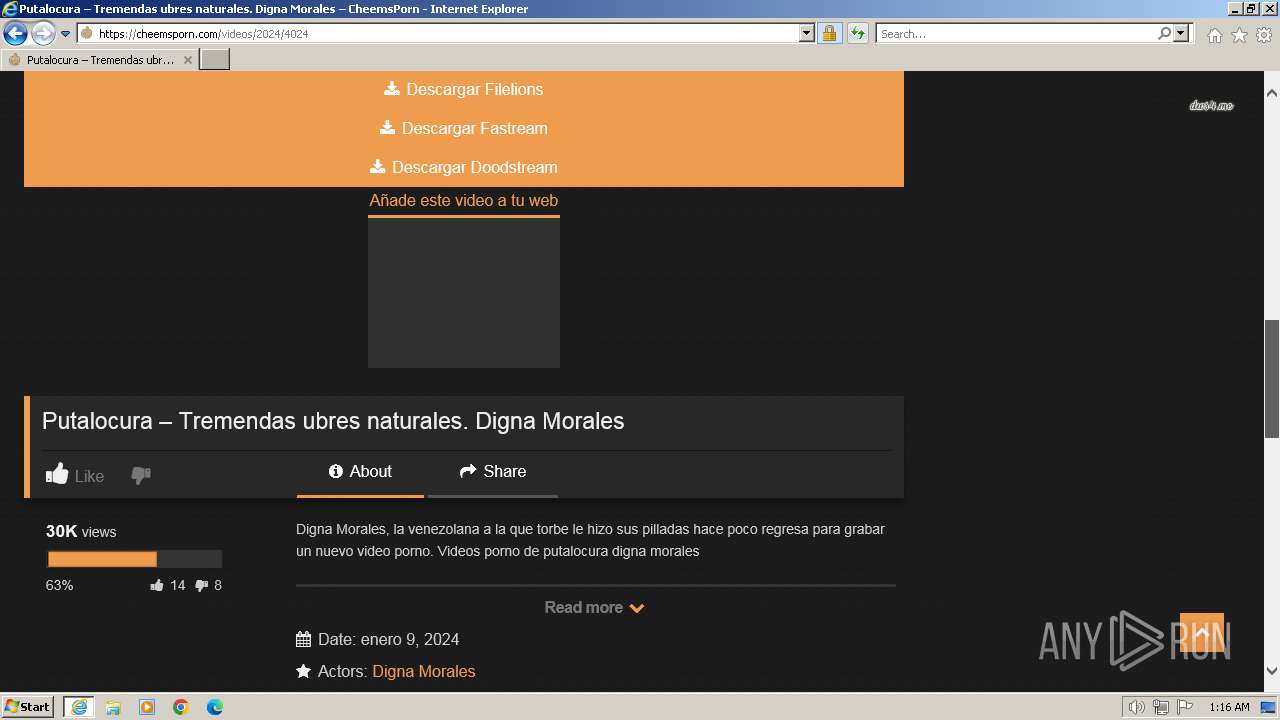
Task: Click the Filelions download arrow icon
Action: coord(392,88)
